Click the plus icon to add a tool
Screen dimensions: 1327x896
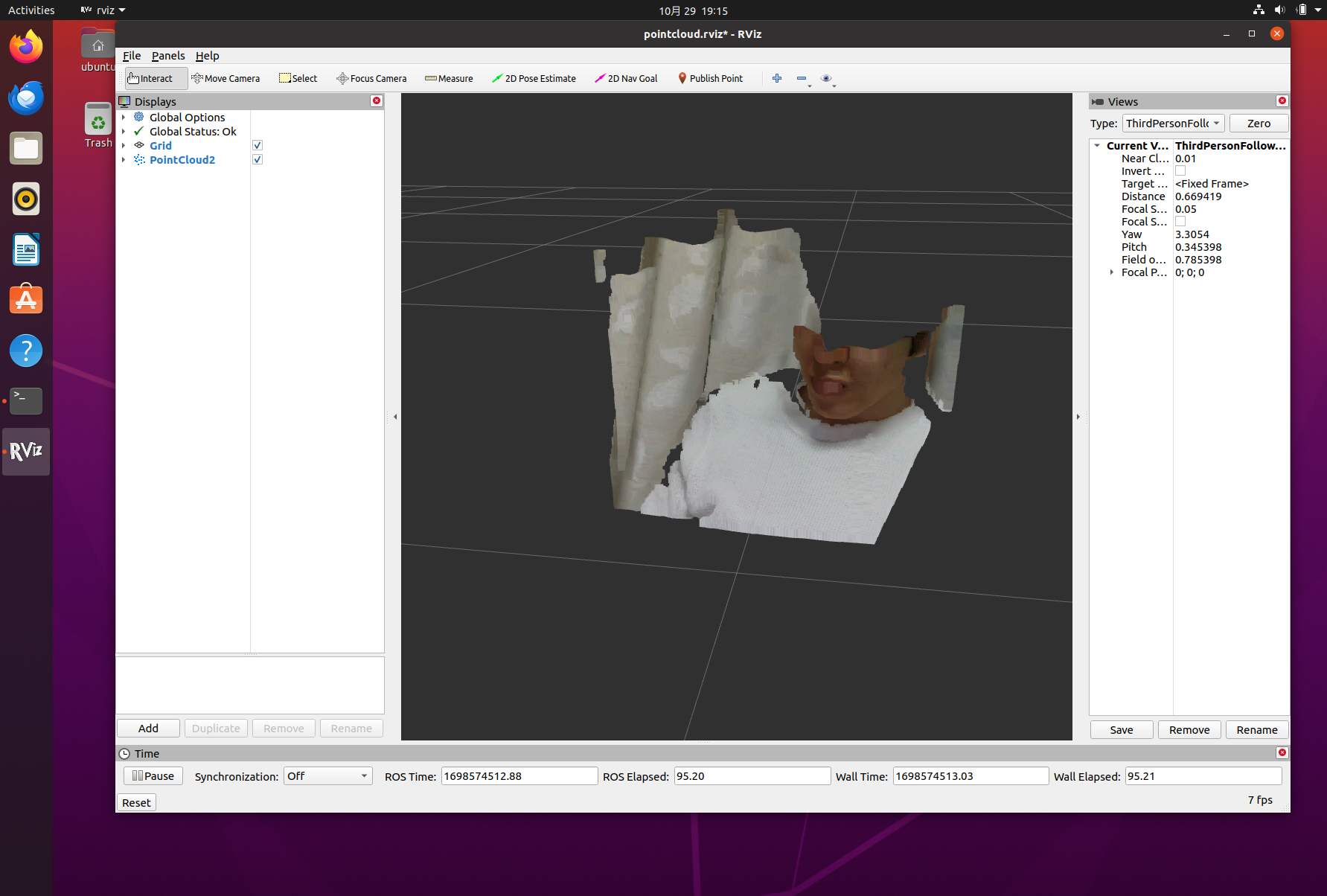777,78
